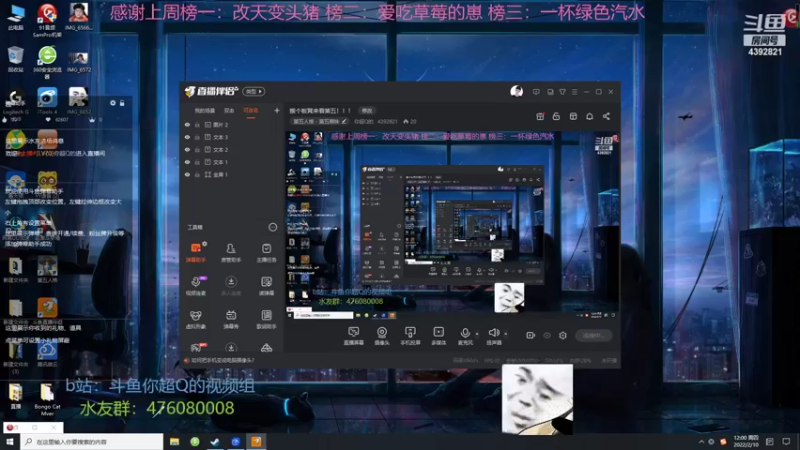Open iTools 4 desktop shortcut
Viewport: 800px width, 450px height.
47,101
